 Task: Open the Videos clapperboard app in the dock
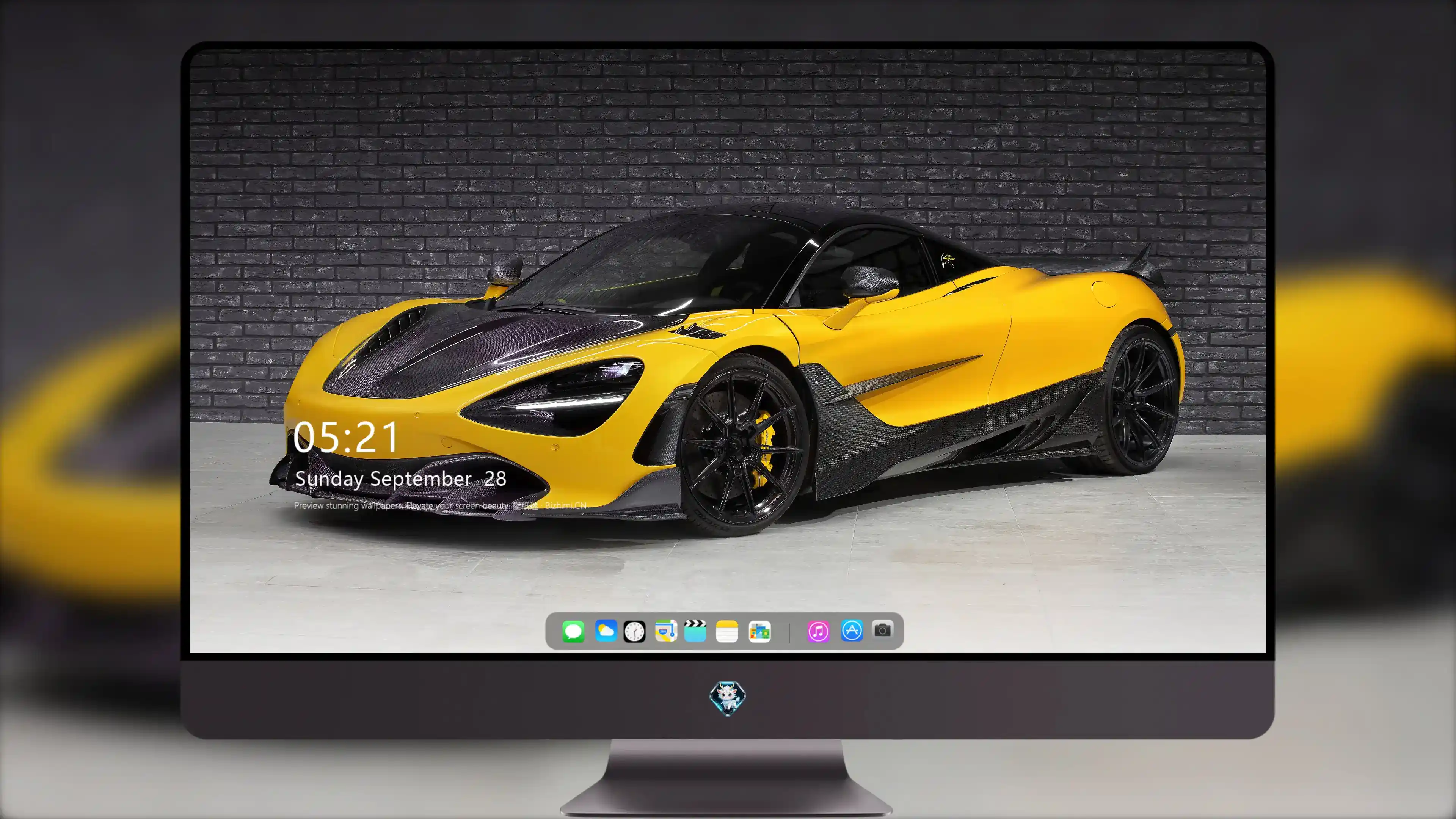click(695, 631)
